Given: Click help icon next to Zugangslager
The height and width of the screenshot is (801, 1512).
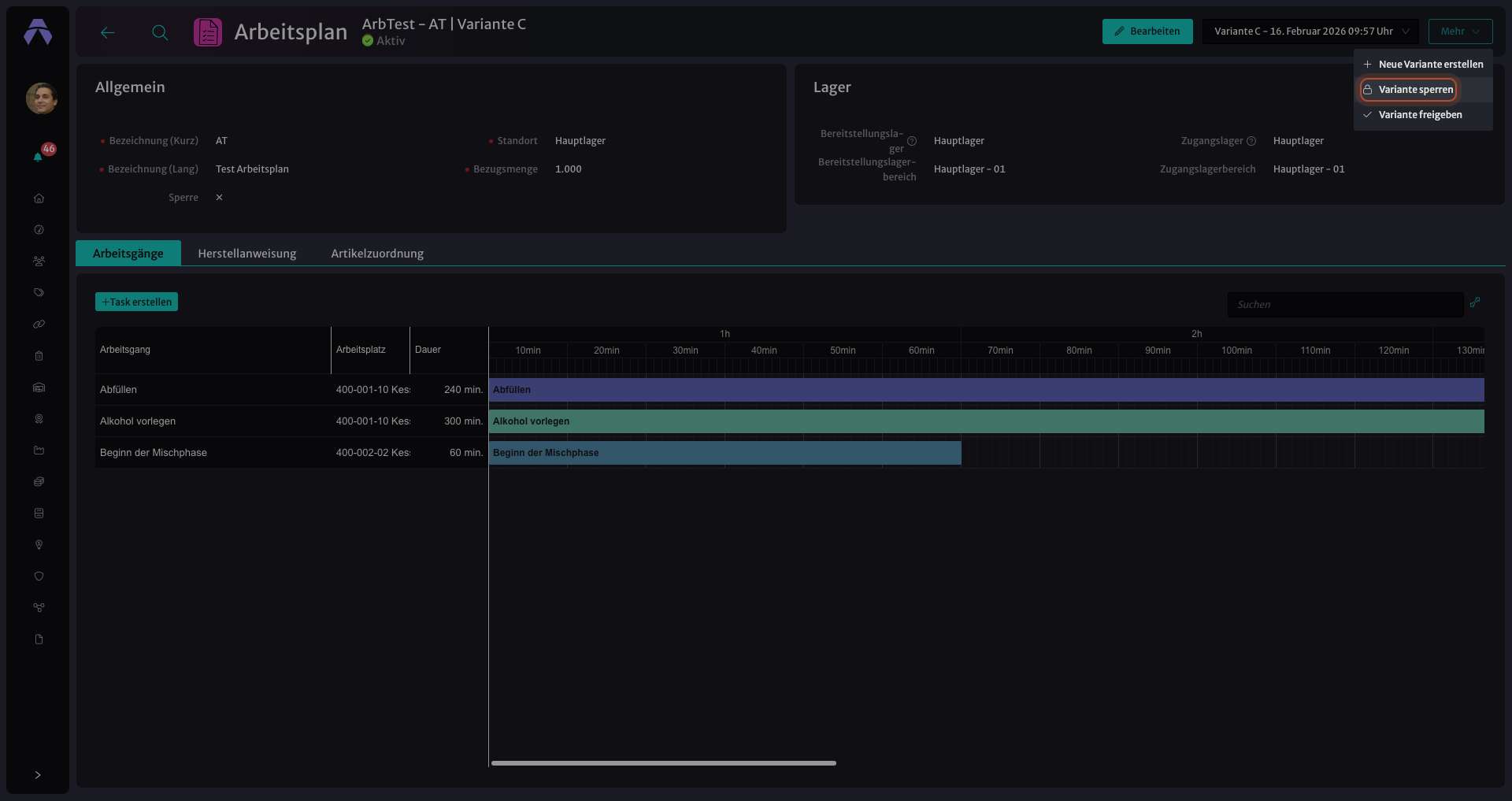Looking at the screenshot, I should [1251, 141].
